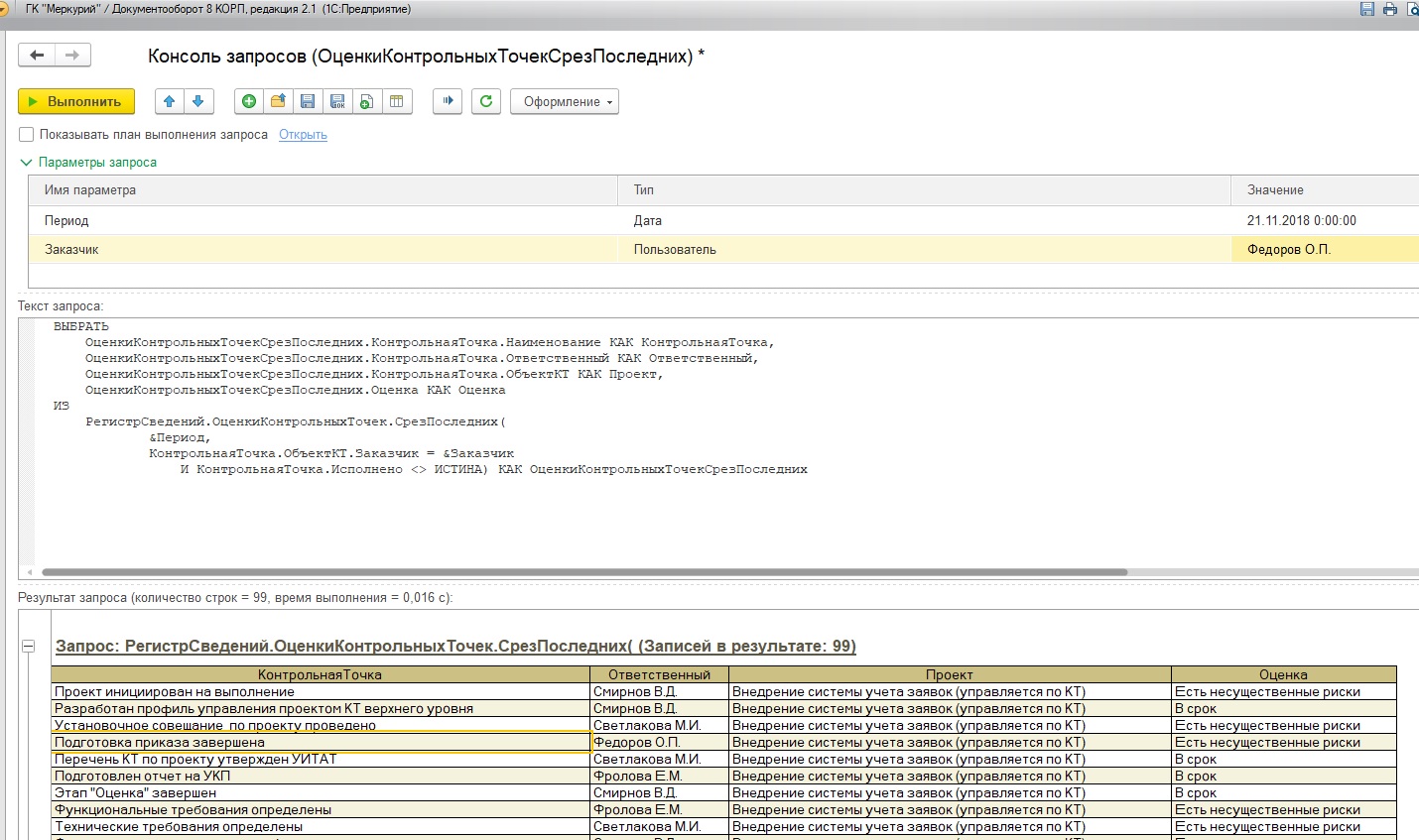Click the query text horizontal scrollbar
This screenshot has height=840, width=1419.
[583, 572]
